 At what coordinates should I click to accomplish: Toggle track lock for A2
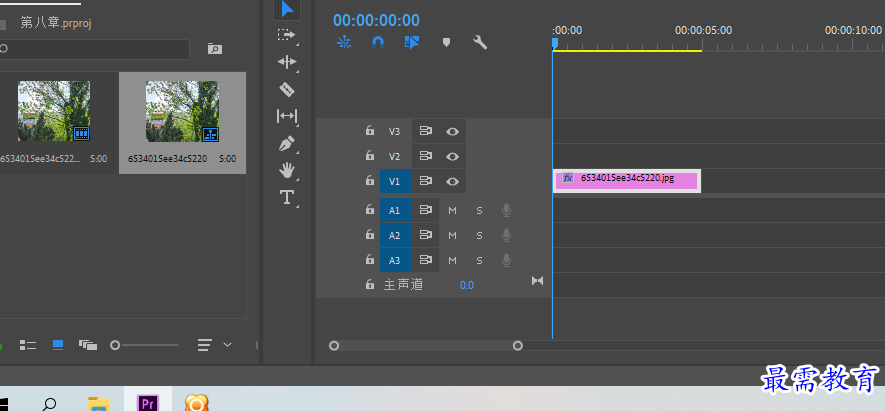pos(370,234)
